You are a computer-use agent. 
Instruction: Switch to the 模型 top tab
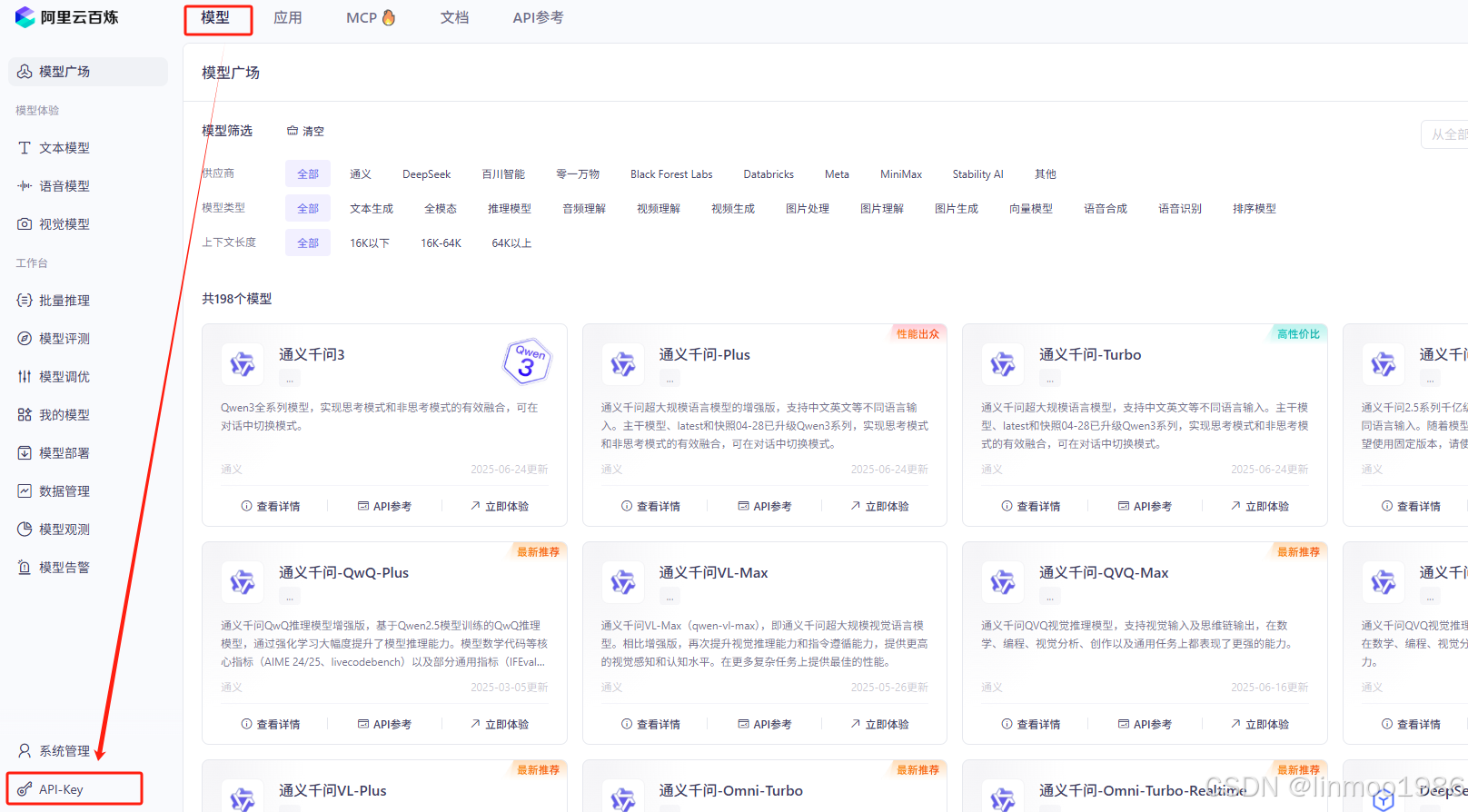pyautogui.click(x=215, y=17)
